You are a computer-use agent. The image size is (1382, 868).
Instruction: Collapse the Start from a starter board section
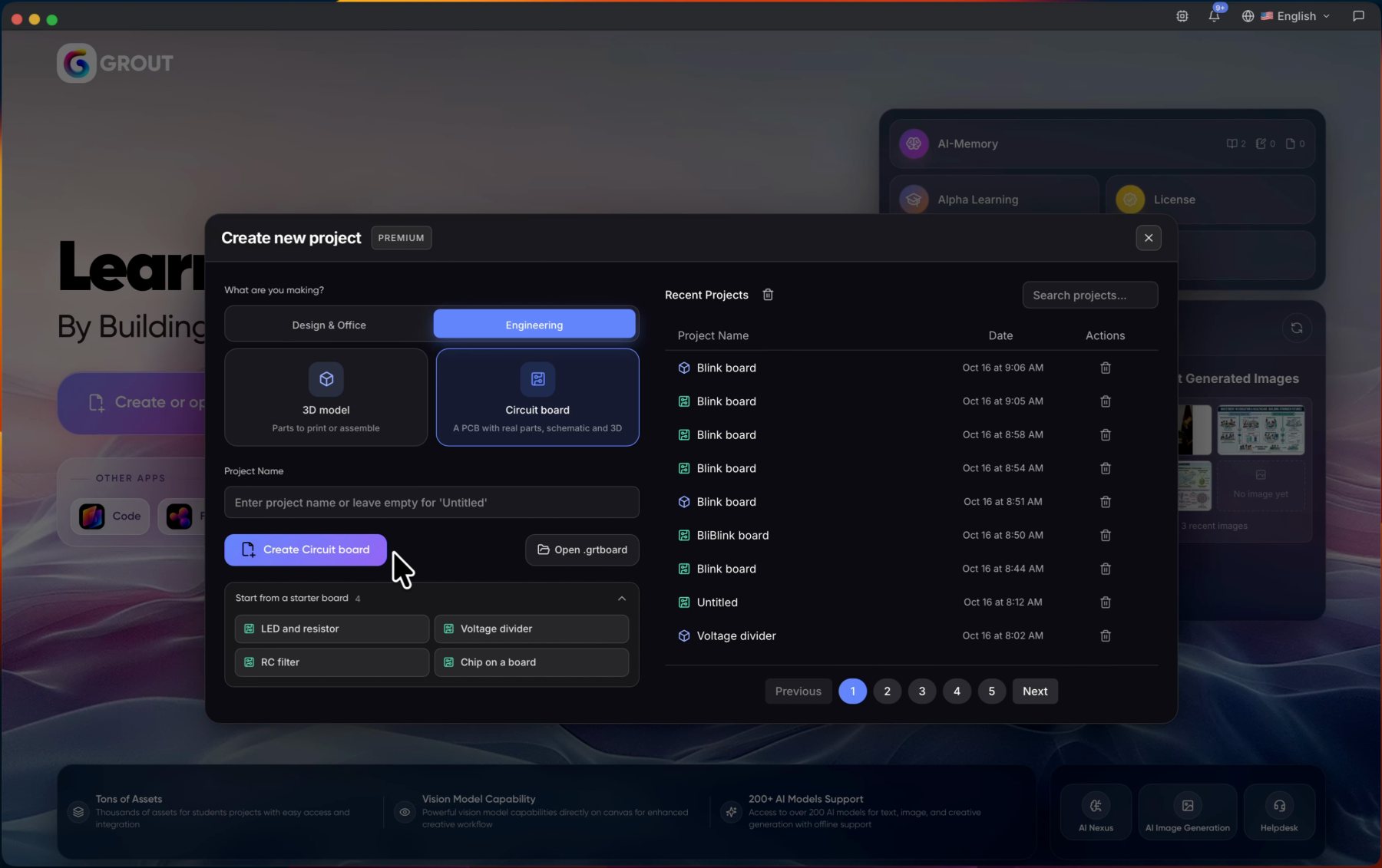[622, 599]
